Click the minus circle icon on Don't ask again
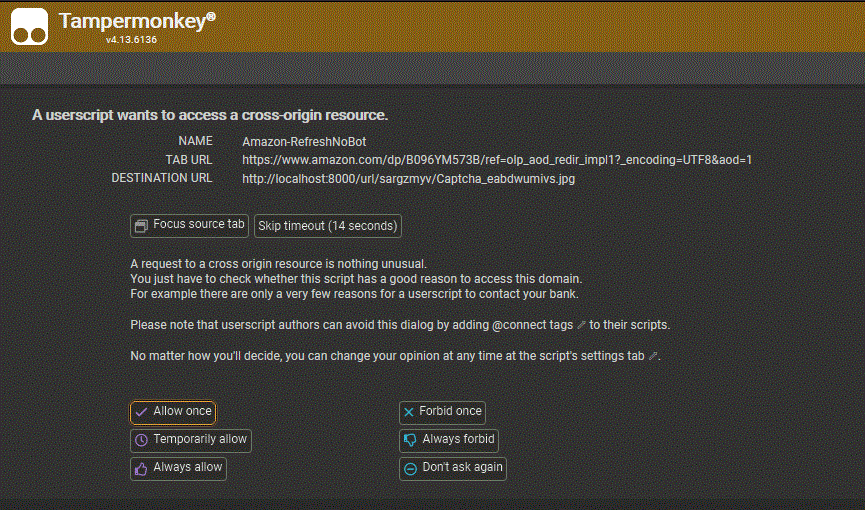The image size is (865, 510). click(x=410, y=469)
